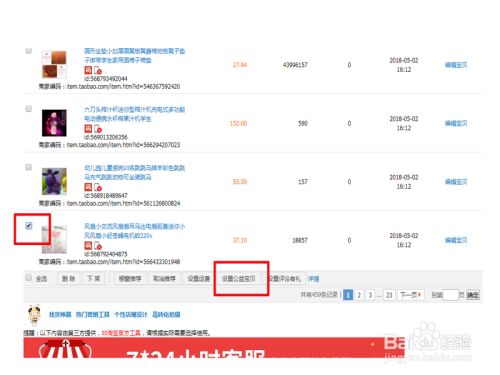500x375 pixels.
Task: Select the id 568918489647 text
Action: click(106, 195)
